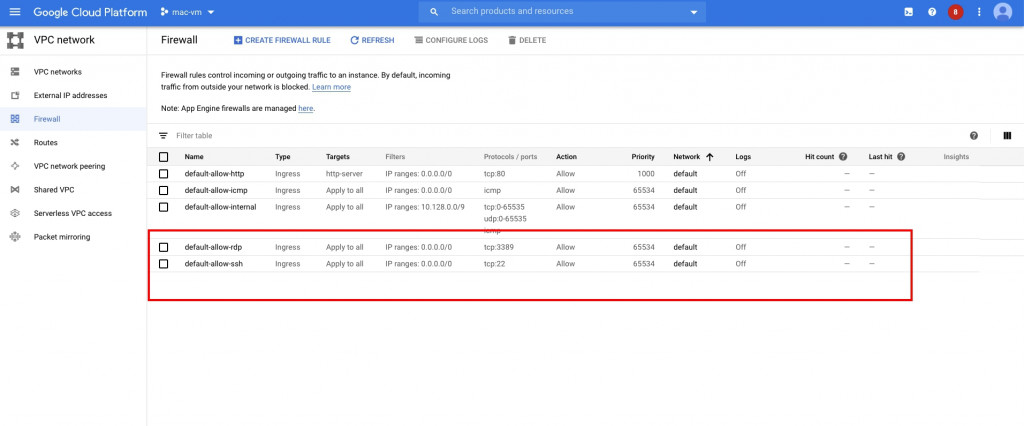
Task: Click Create Firewall Rule button
Action: pos(282,40)
